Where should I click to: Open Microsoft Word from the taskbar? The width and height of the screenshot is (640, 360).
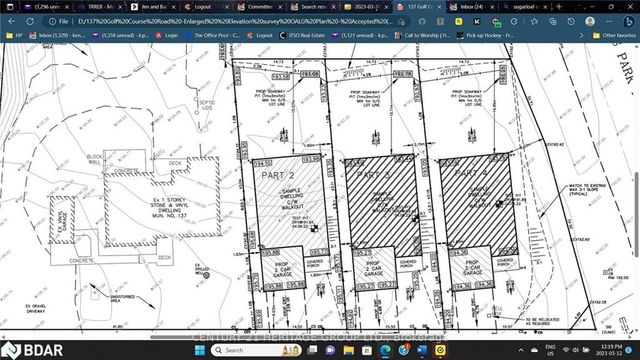coord(422,350)
